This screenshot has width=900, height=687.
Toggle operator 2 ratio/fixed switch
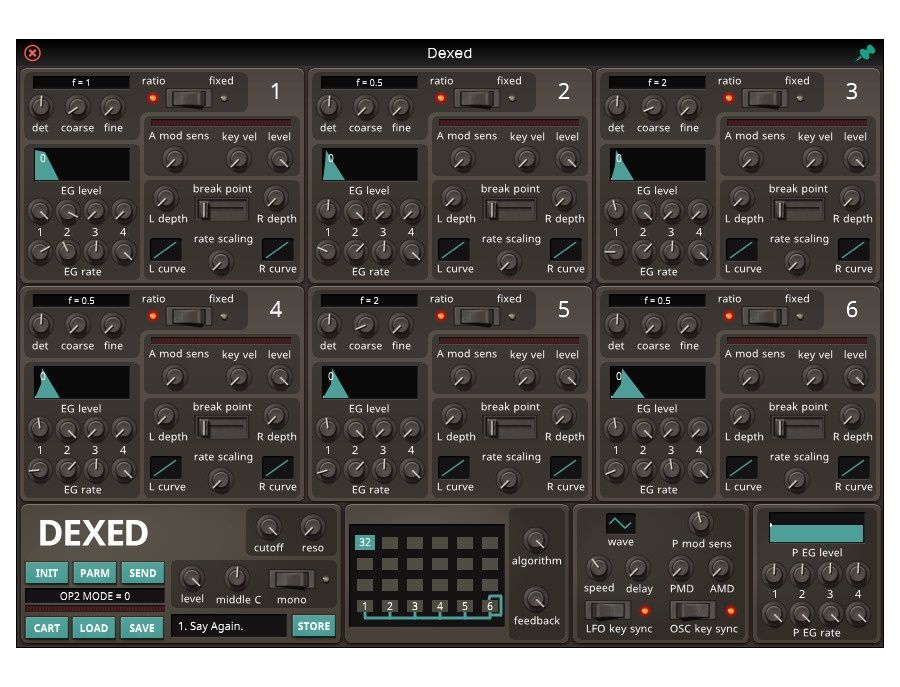pos(477,99)
